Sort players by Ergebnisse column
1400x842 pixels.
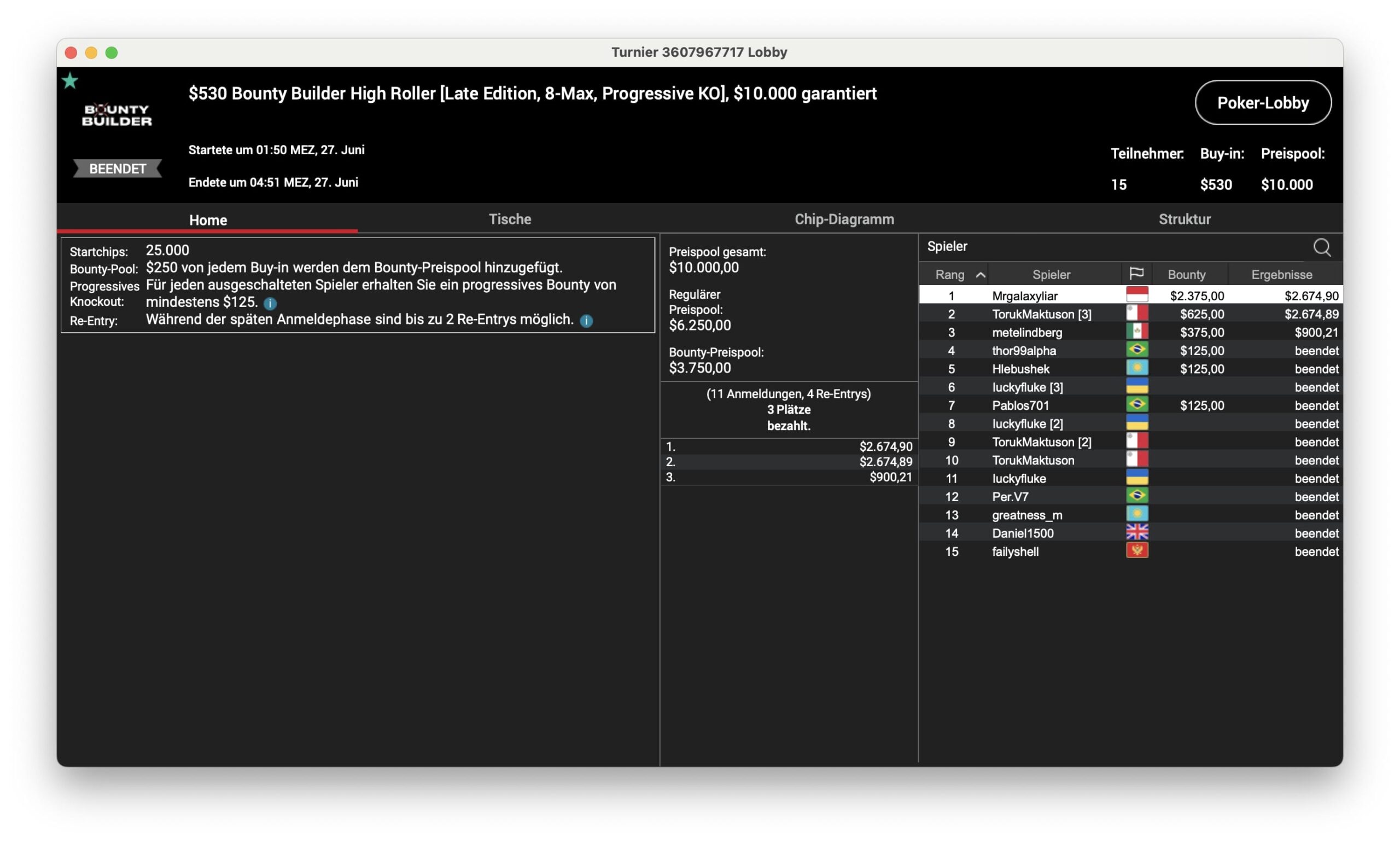[1281, 275]
